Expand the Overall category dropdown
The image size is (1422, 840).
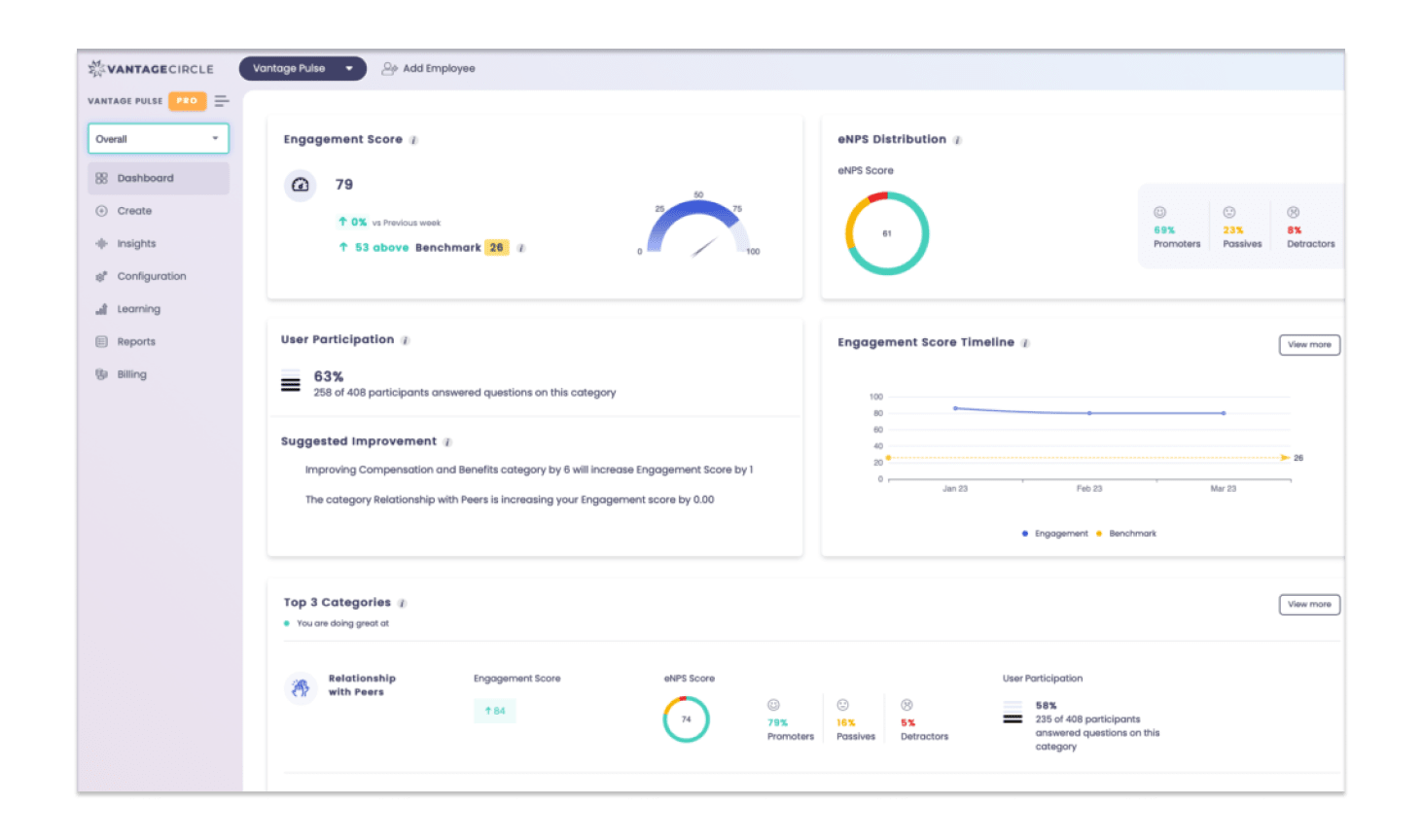[159, 139]
